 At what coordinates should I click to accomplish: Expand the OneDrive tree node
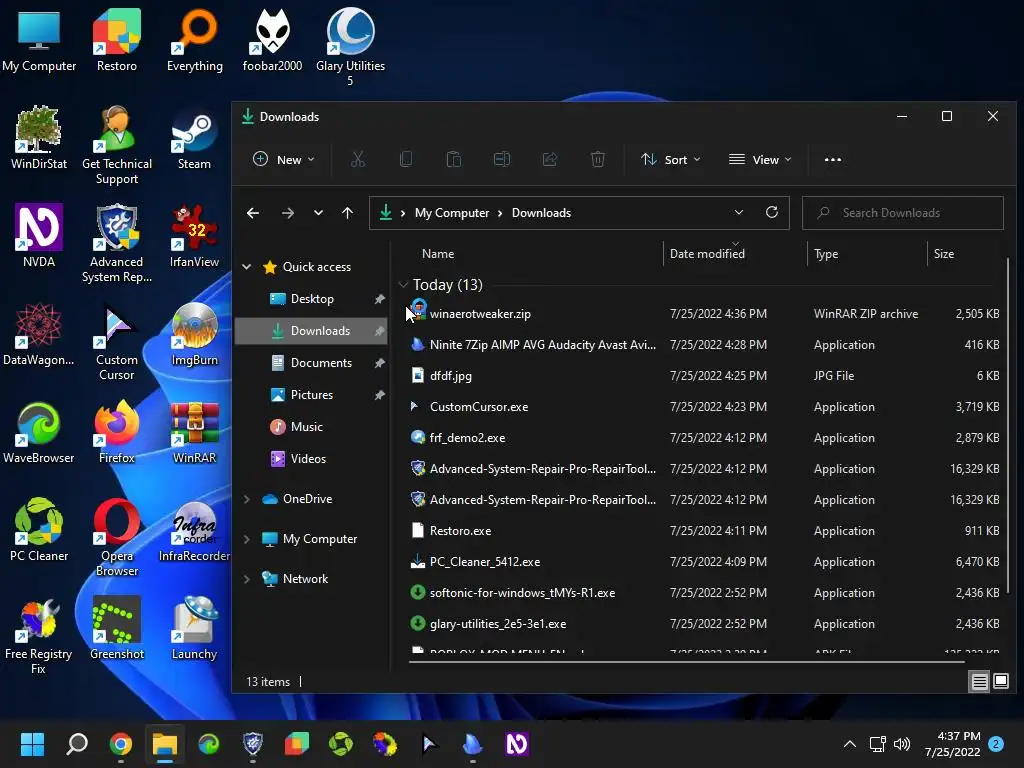coord(247,499)
